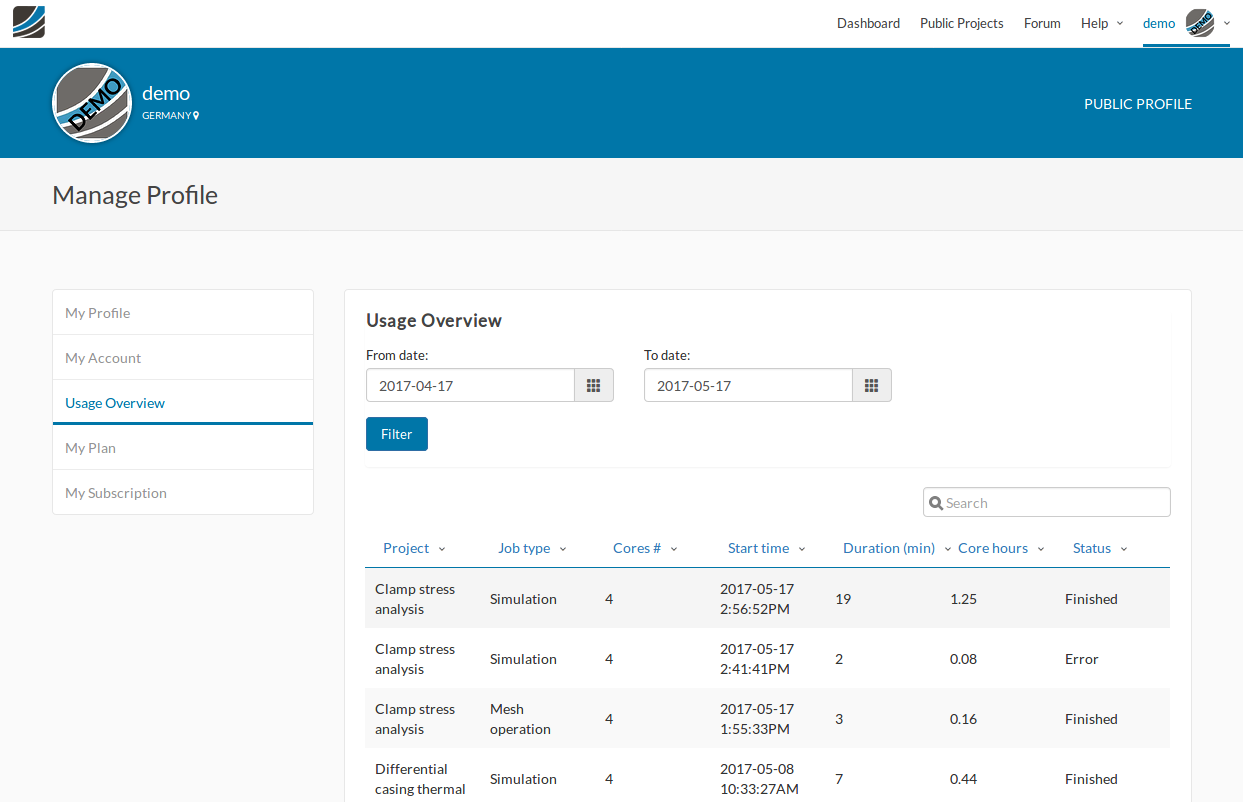
Task: Click the demo avatar in top navigation
Action: (x=1200, y=23)
